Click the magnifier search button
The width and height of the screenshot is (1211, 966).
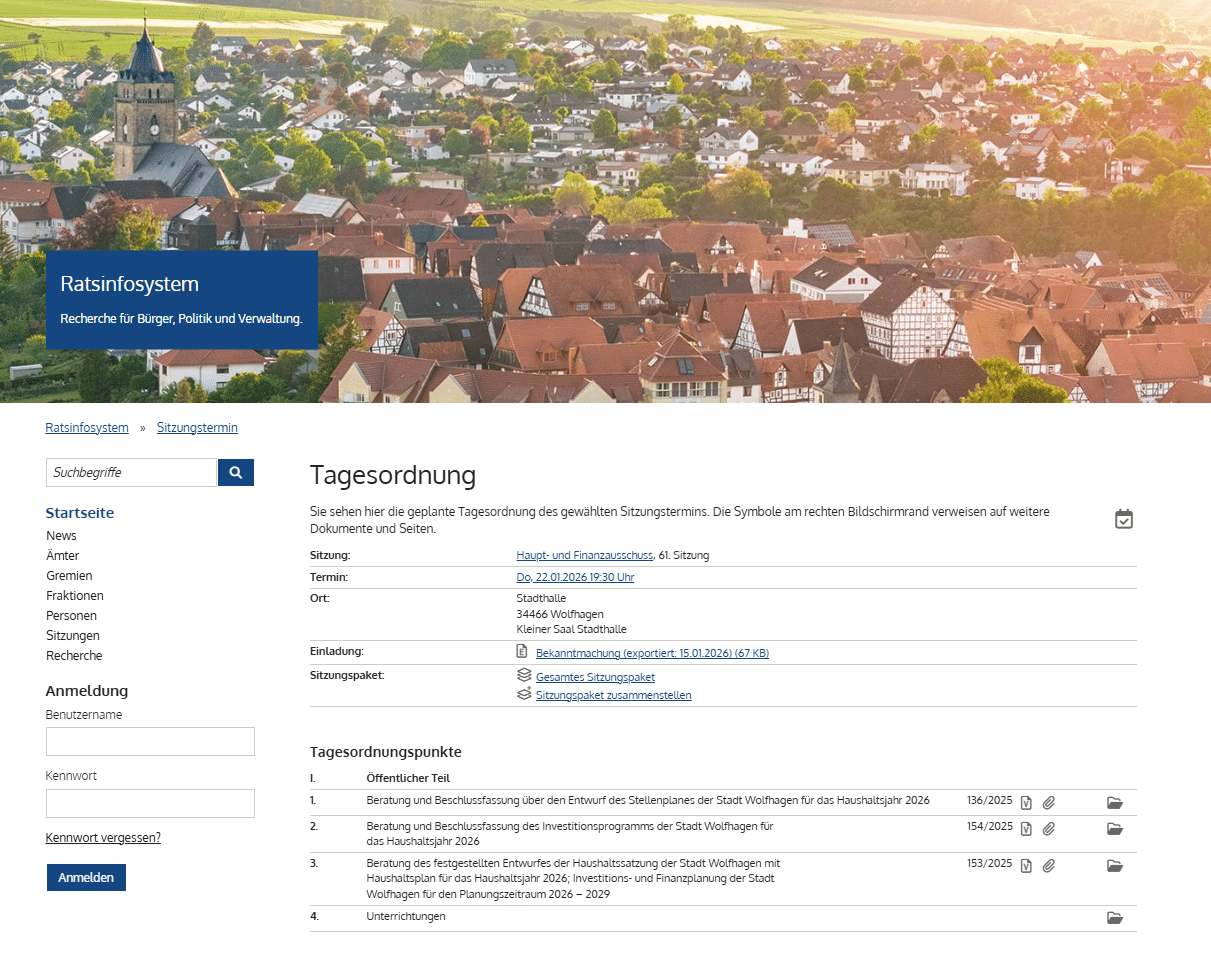coord(236,472)
